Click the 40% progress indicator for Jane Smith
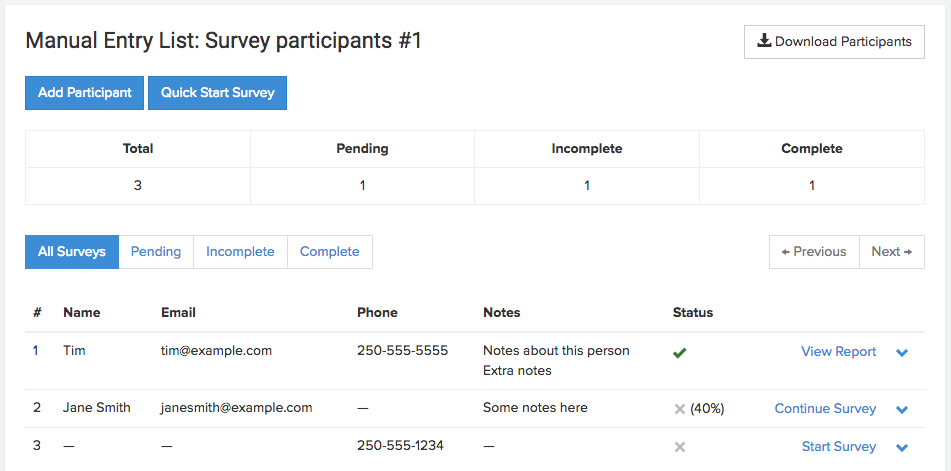 tap(707, 409)
